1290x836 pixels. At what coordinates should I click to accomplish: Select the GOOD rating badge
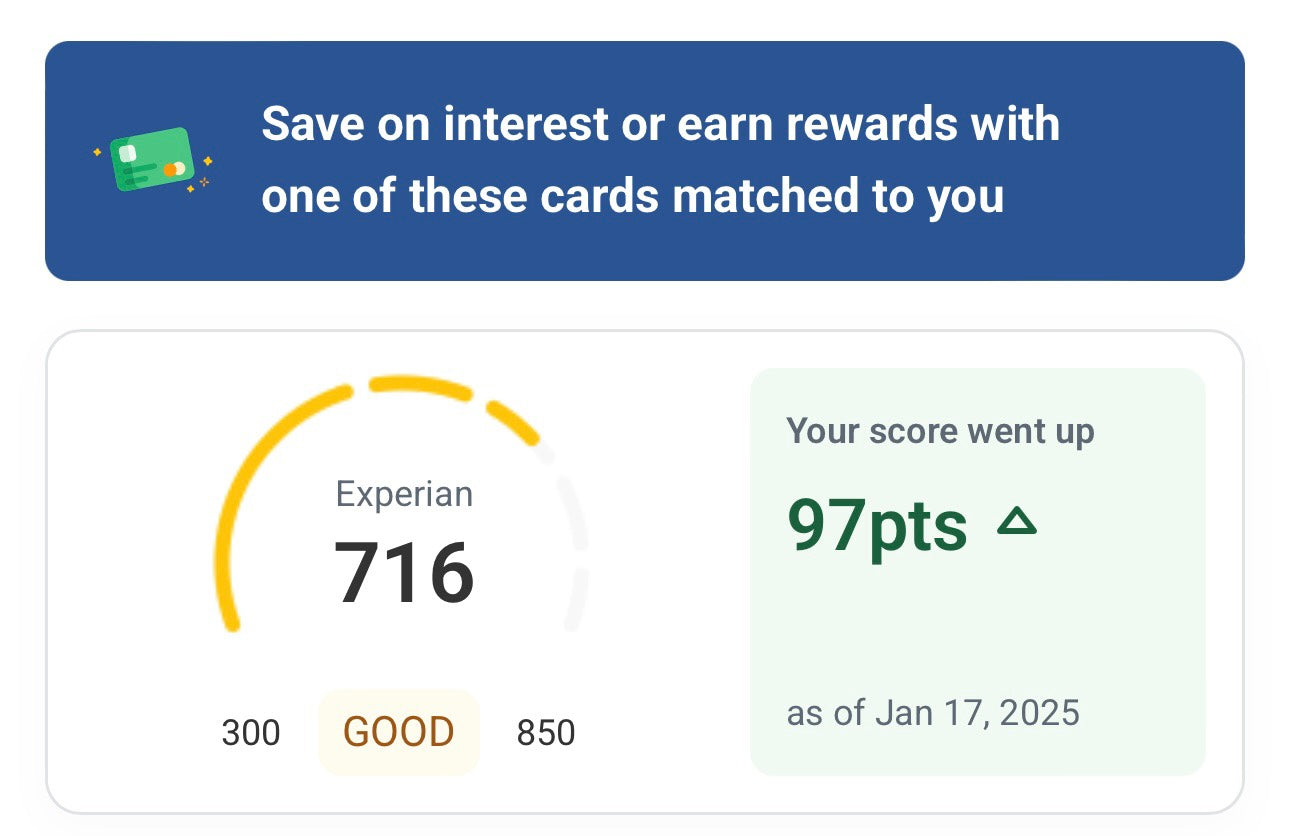[x=398, y=732]
